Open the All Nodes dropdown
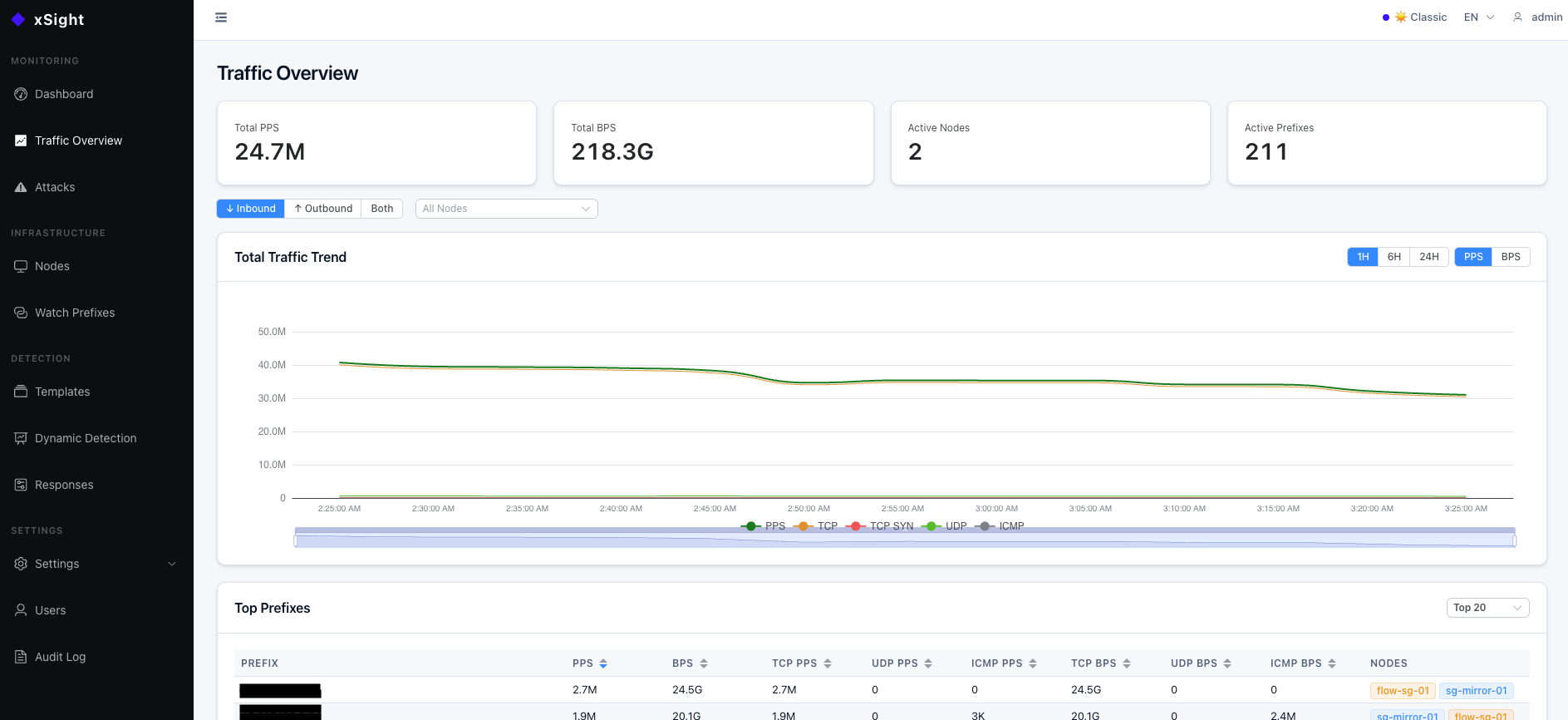The image size is (1568, 720). (506, 209)
